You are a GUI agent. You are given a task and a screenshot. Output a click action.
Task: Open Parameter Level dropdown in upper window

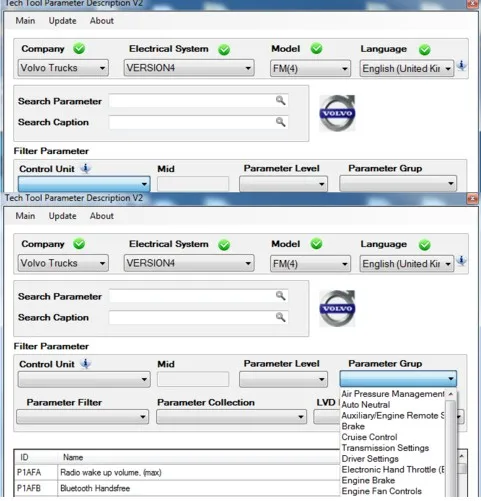pyautogui.click(x=283, y=184)
